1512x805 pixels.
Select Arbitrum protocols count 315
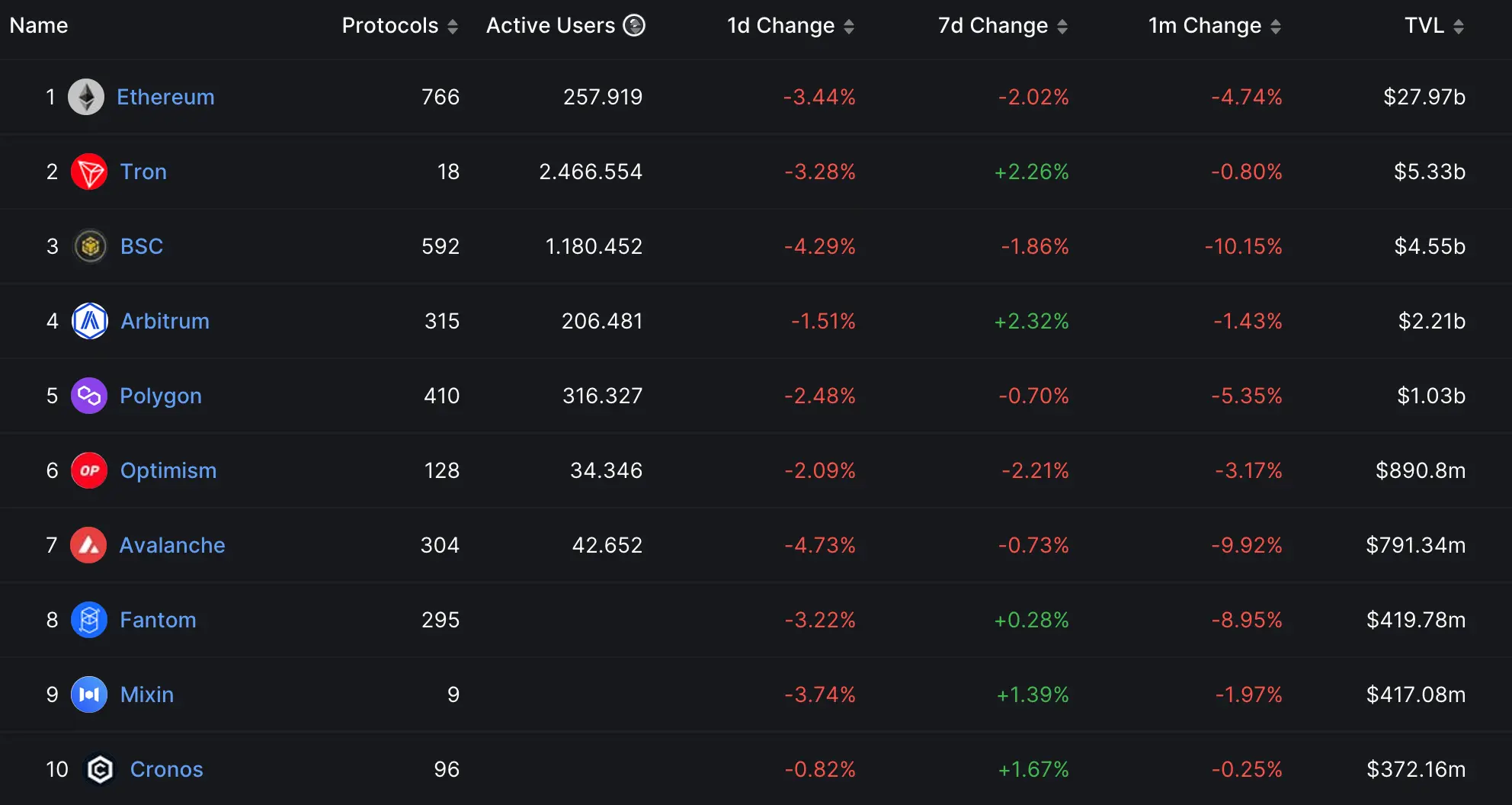[x=442, y=321]
